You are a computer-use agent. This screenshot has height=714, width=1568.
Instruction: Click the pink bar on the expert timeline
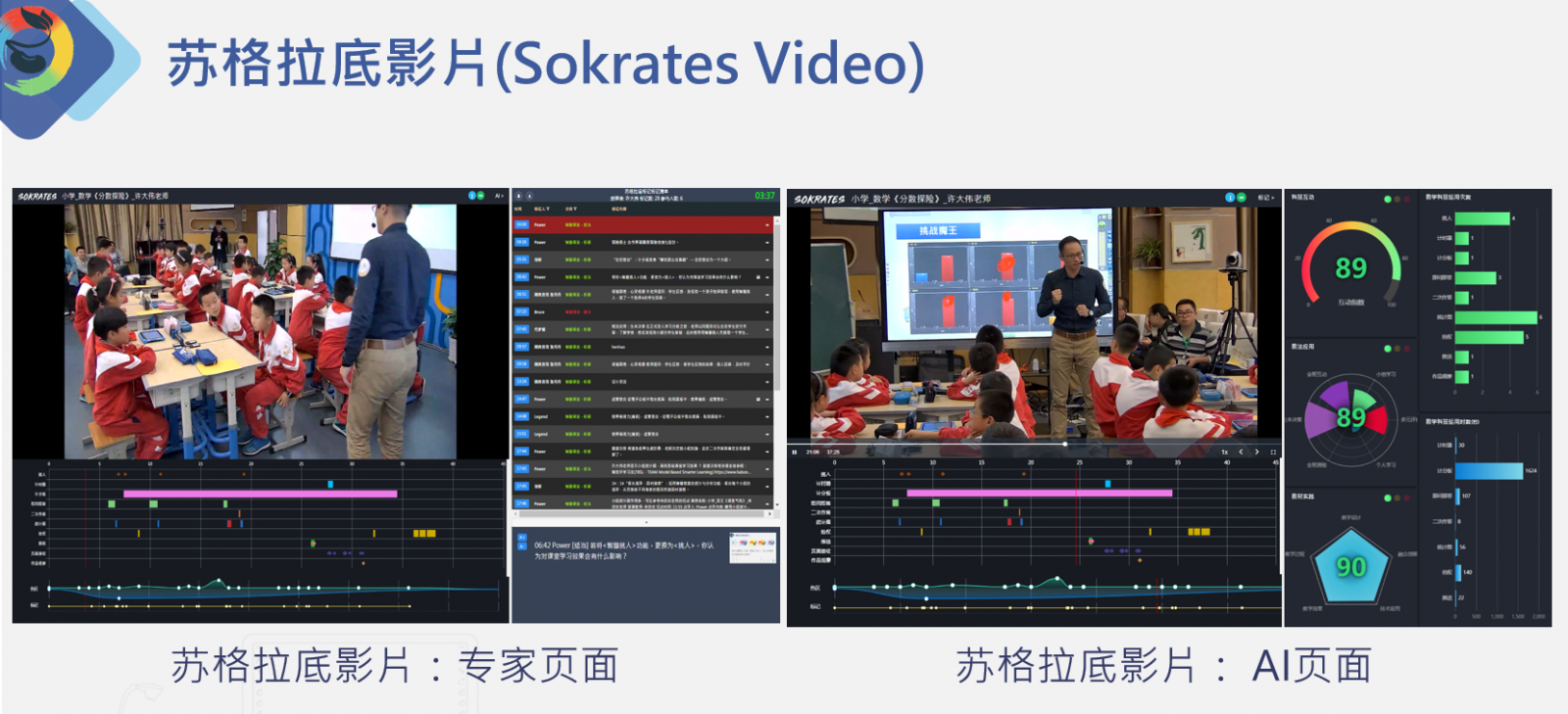[260, 494]
